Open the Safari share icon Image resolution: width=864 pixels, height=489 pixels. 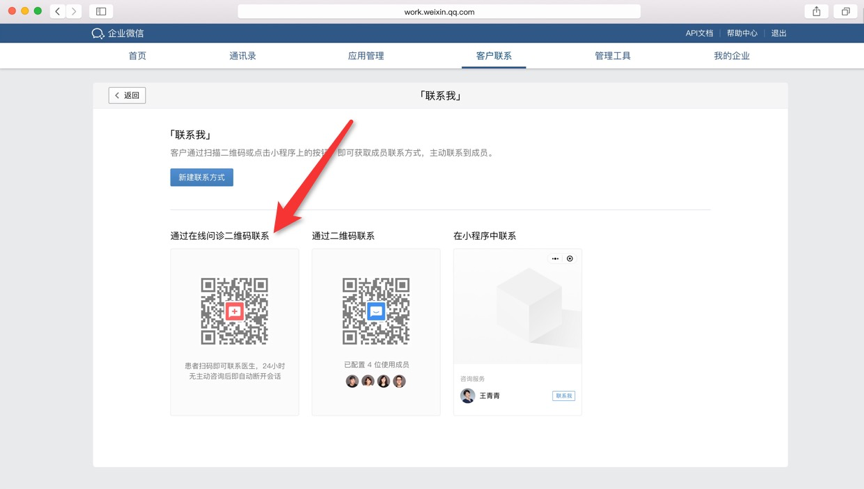tap(817, 11)
